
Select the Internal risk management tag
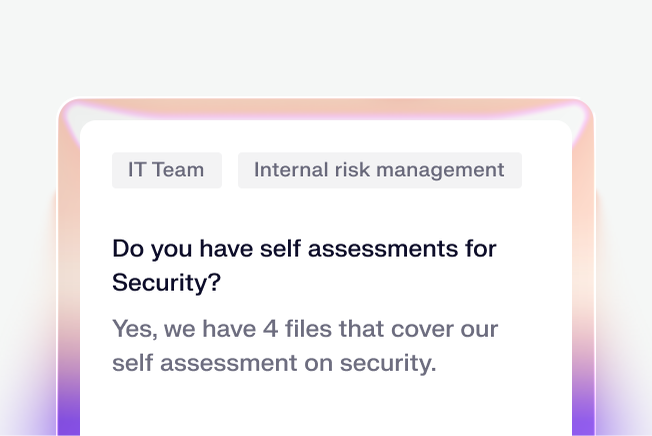tap(379, 170)
